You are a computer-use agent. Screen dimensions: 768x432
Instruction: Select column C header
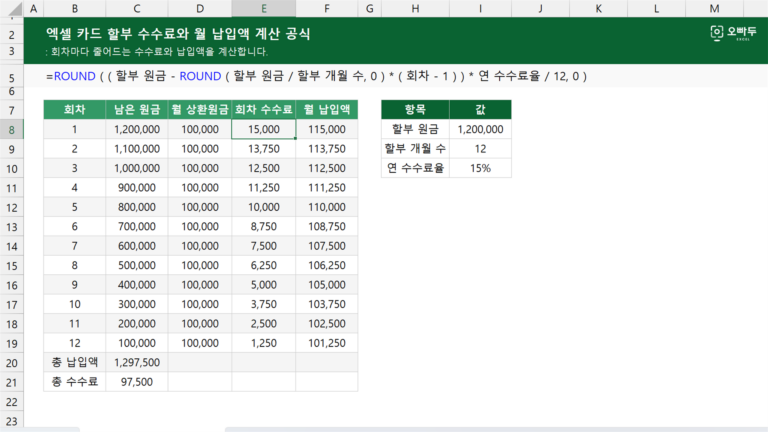coord(137,8)
